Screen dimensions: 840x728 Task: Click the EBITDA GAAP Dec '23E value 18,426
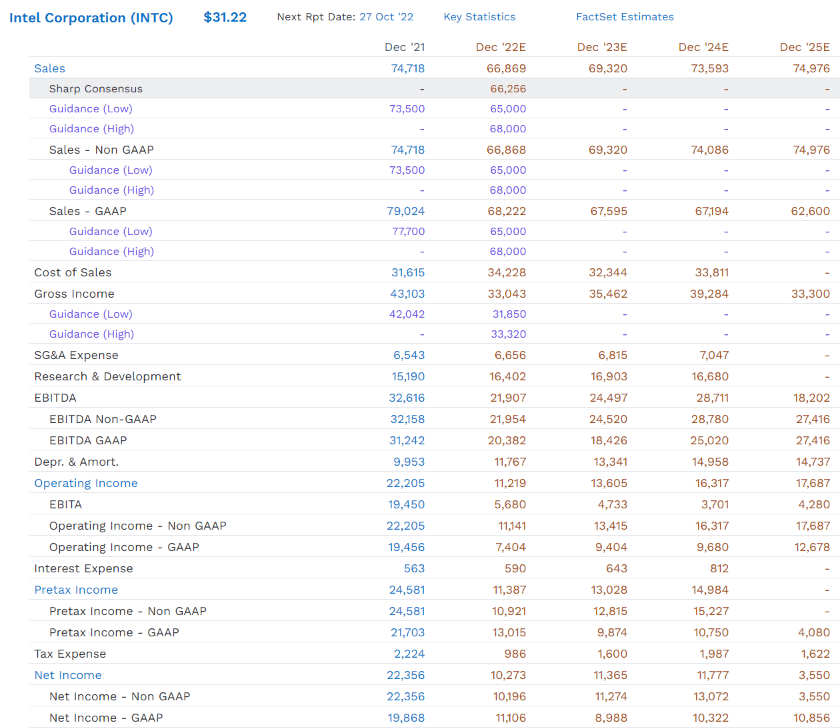pos(609,440)
